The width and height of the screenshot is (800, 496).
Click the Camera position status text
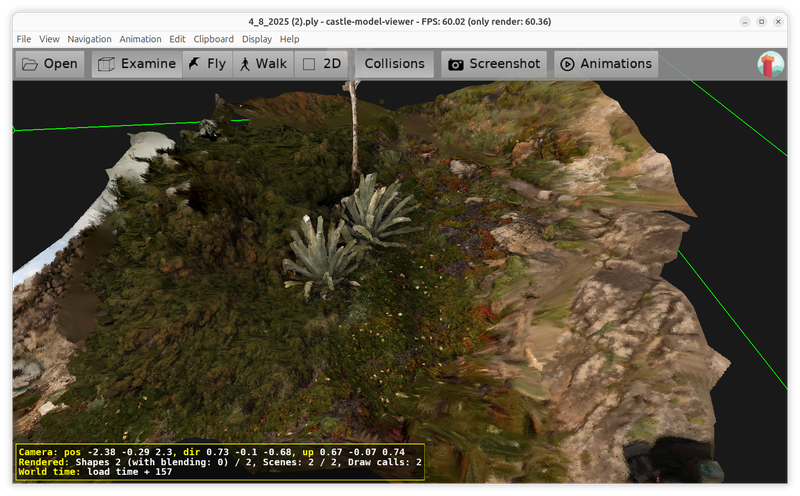click(x=212, y=452)
